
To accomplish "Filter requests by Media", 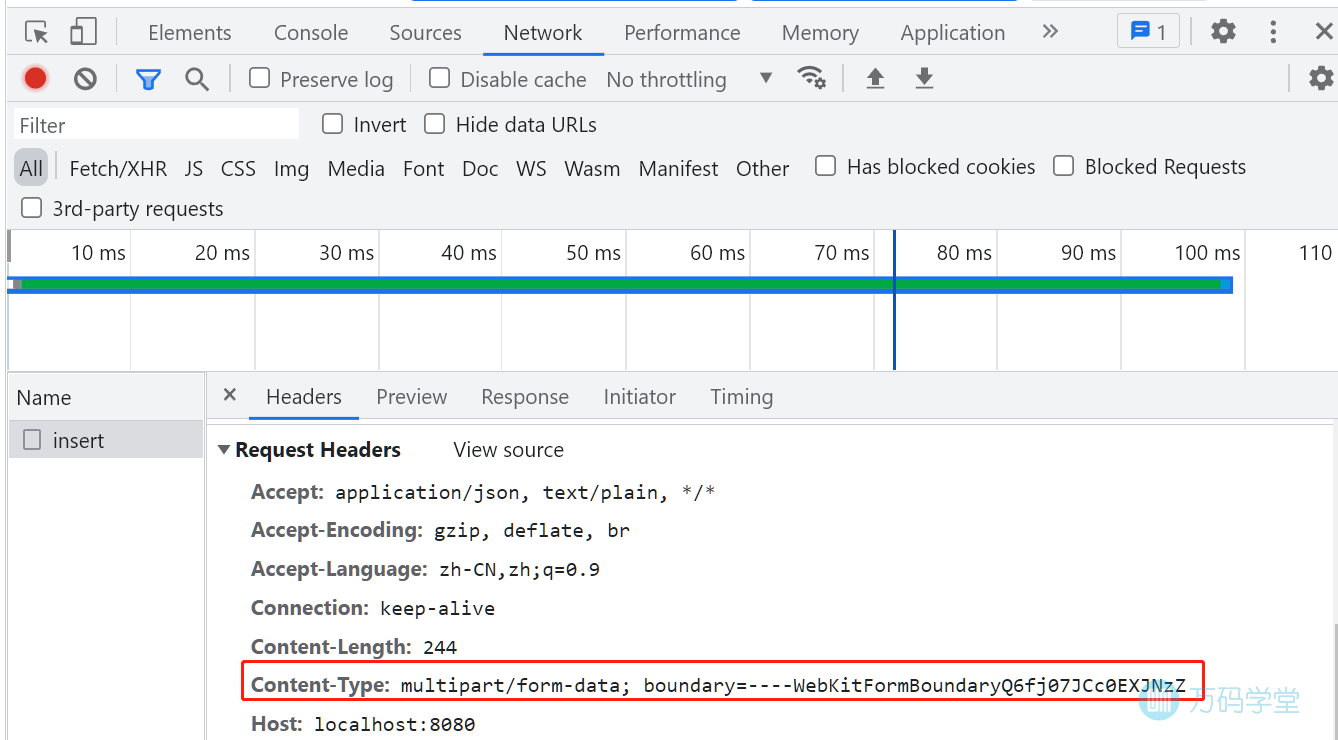I will click(x=356, y=168).
